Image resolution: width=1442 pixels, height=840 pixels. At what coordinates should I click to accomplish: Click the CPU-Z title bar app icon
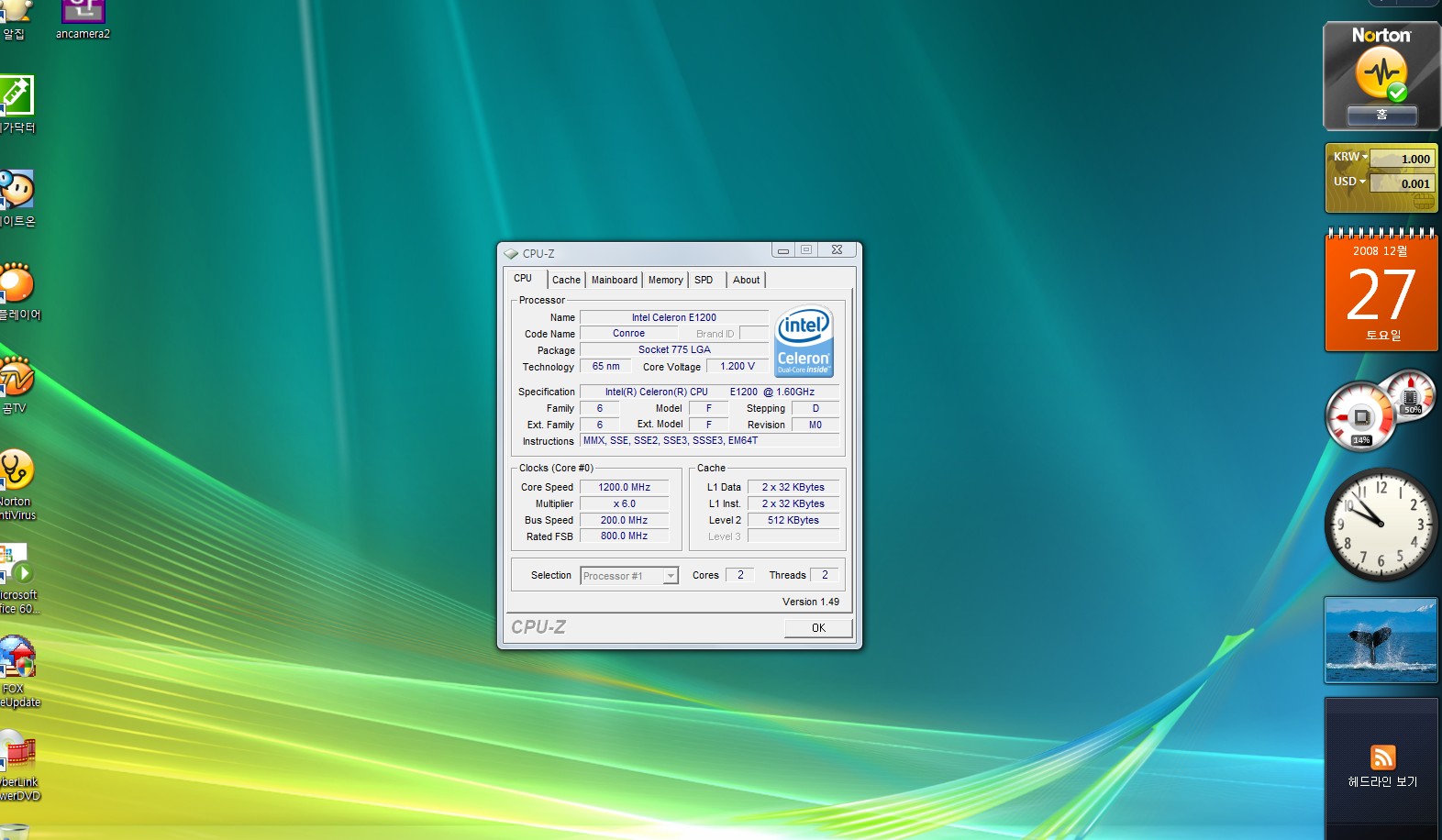tap(511, 254)
